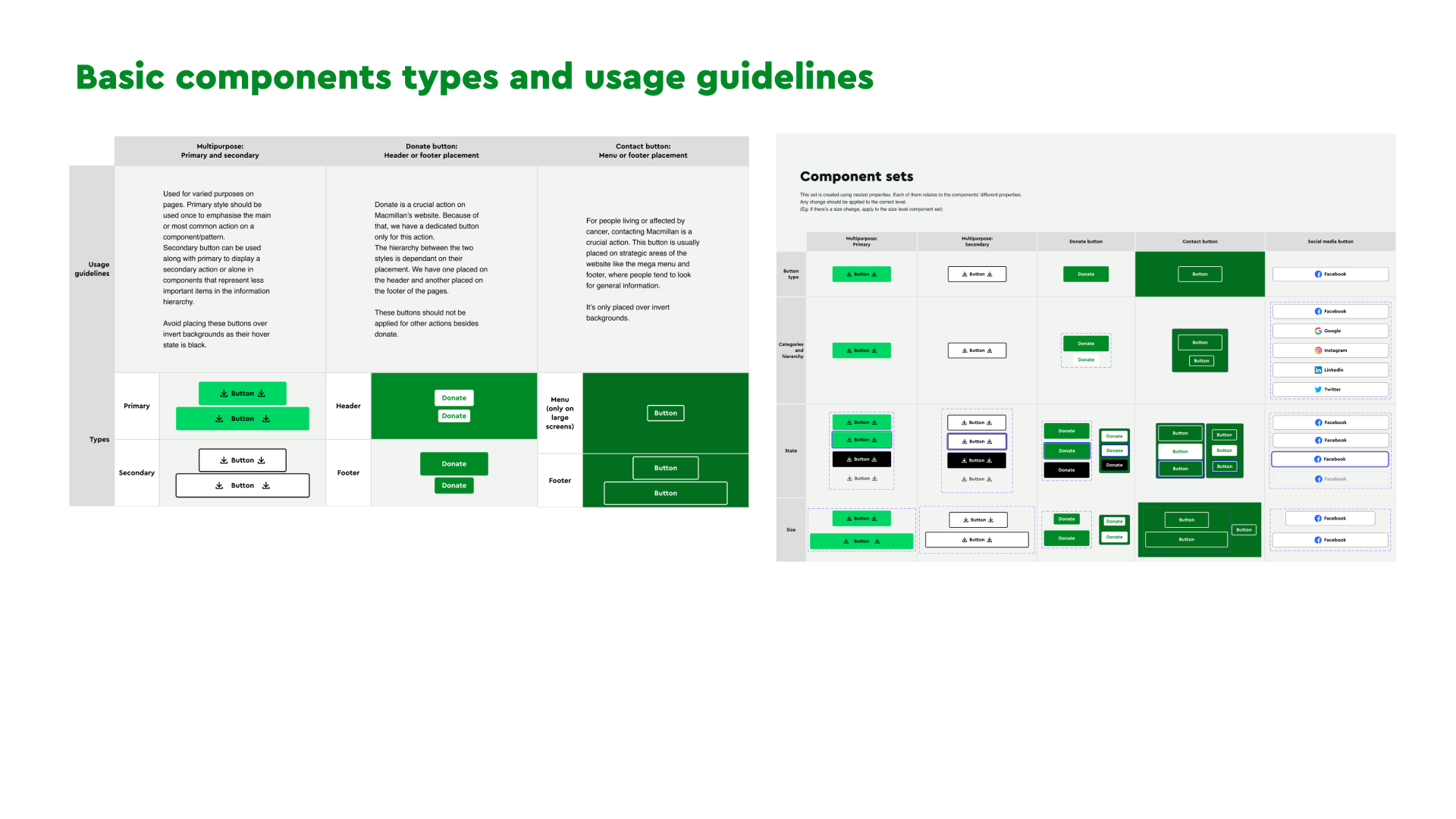Click the green Donate button in the Button type row
The image size is (1456, 819).
tap(1086, 274)
